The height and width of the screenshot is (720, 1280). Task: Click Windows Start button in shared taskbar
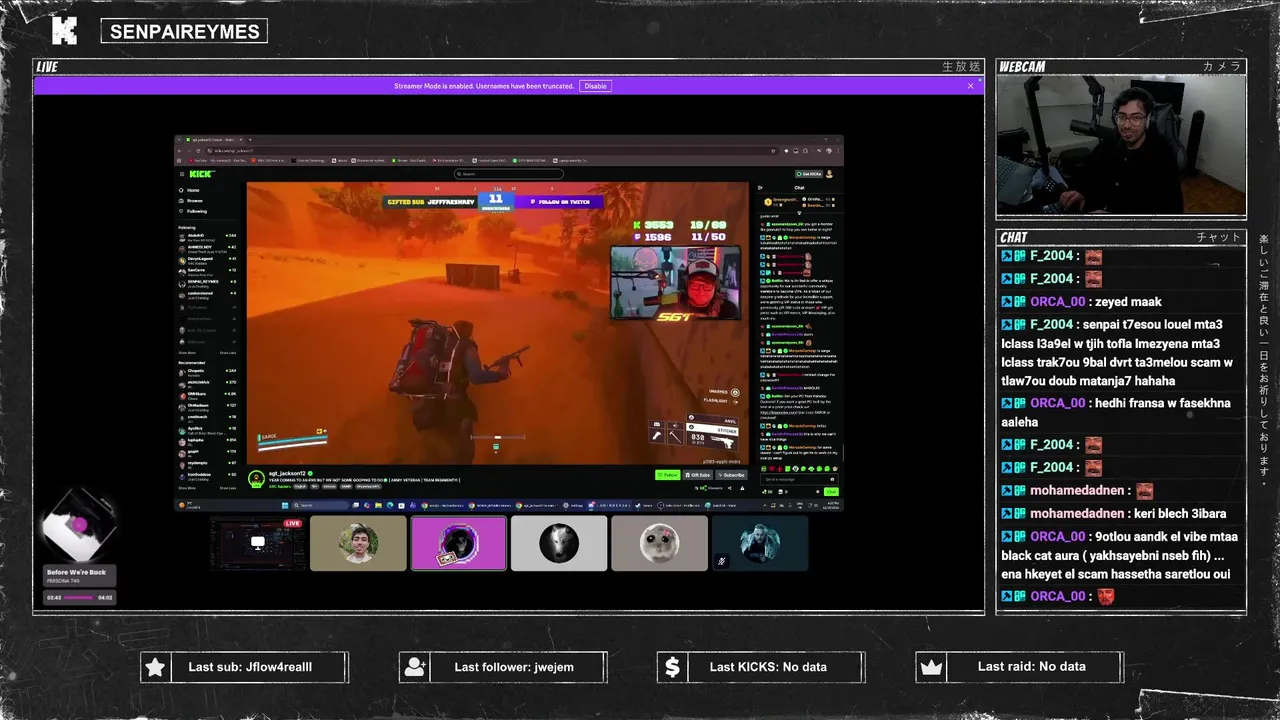coord(285,505)
